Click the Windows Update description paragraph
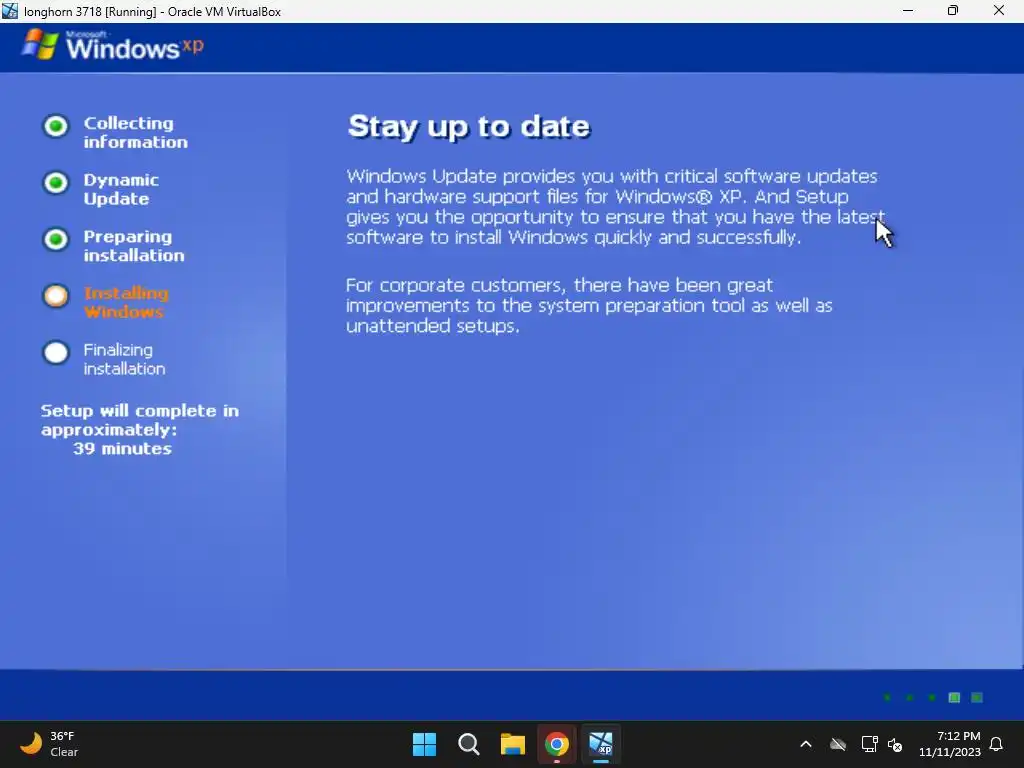The height and width of the screenshot is (768, 1024). pos(615,206)
